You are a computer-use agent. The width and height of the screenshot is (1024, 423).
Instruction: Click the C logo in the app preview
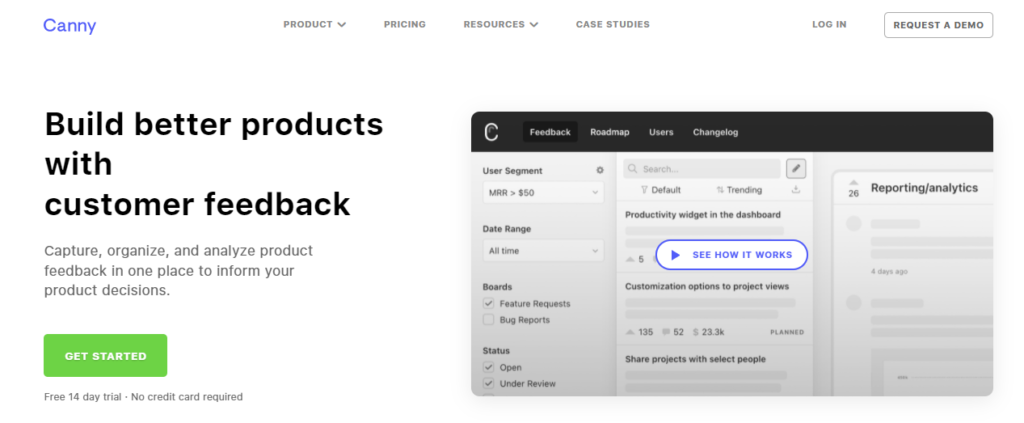(x=491, y=132)
